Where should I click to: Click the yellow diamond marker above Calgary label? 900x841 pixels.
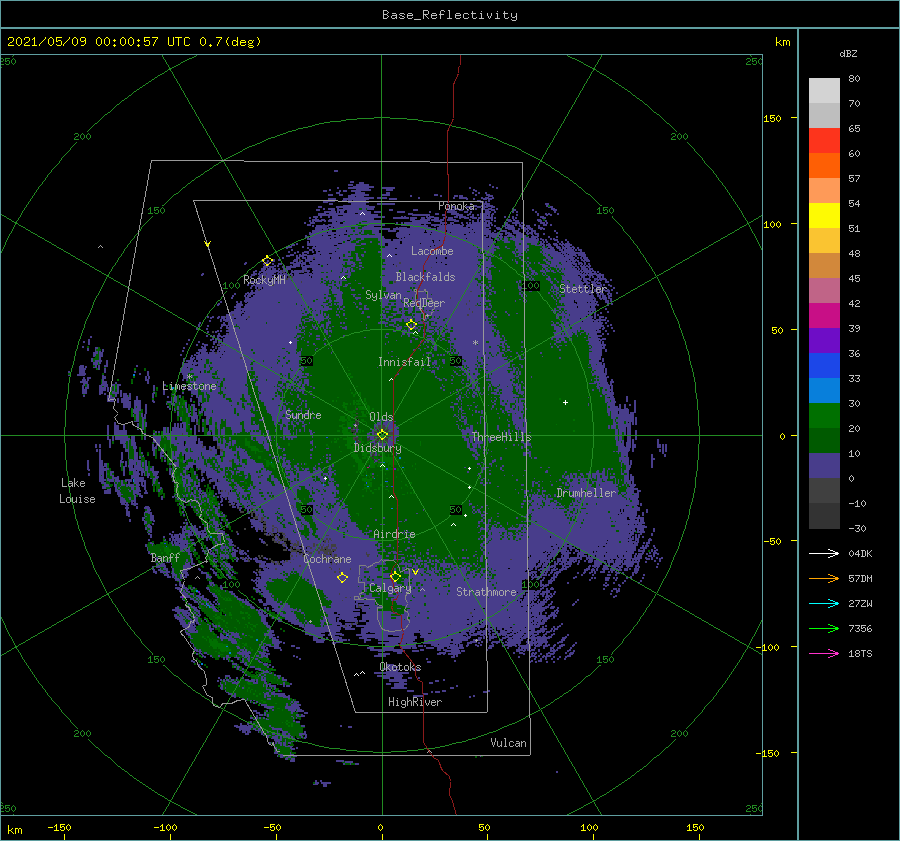coord(395,576)
